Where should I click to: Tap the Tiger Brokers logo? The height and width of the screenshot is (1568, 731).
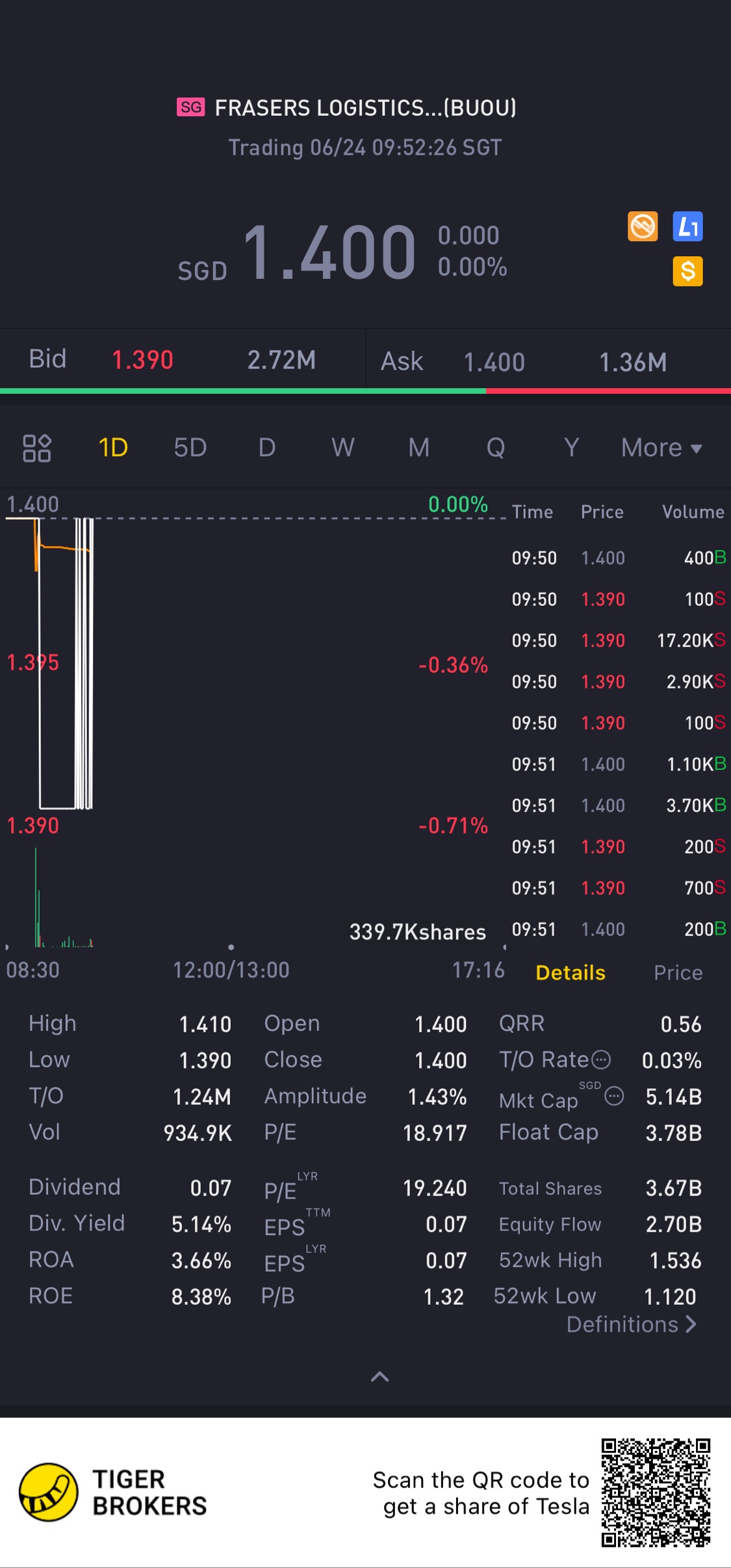pyautogui.click(x=48, y=1493)
